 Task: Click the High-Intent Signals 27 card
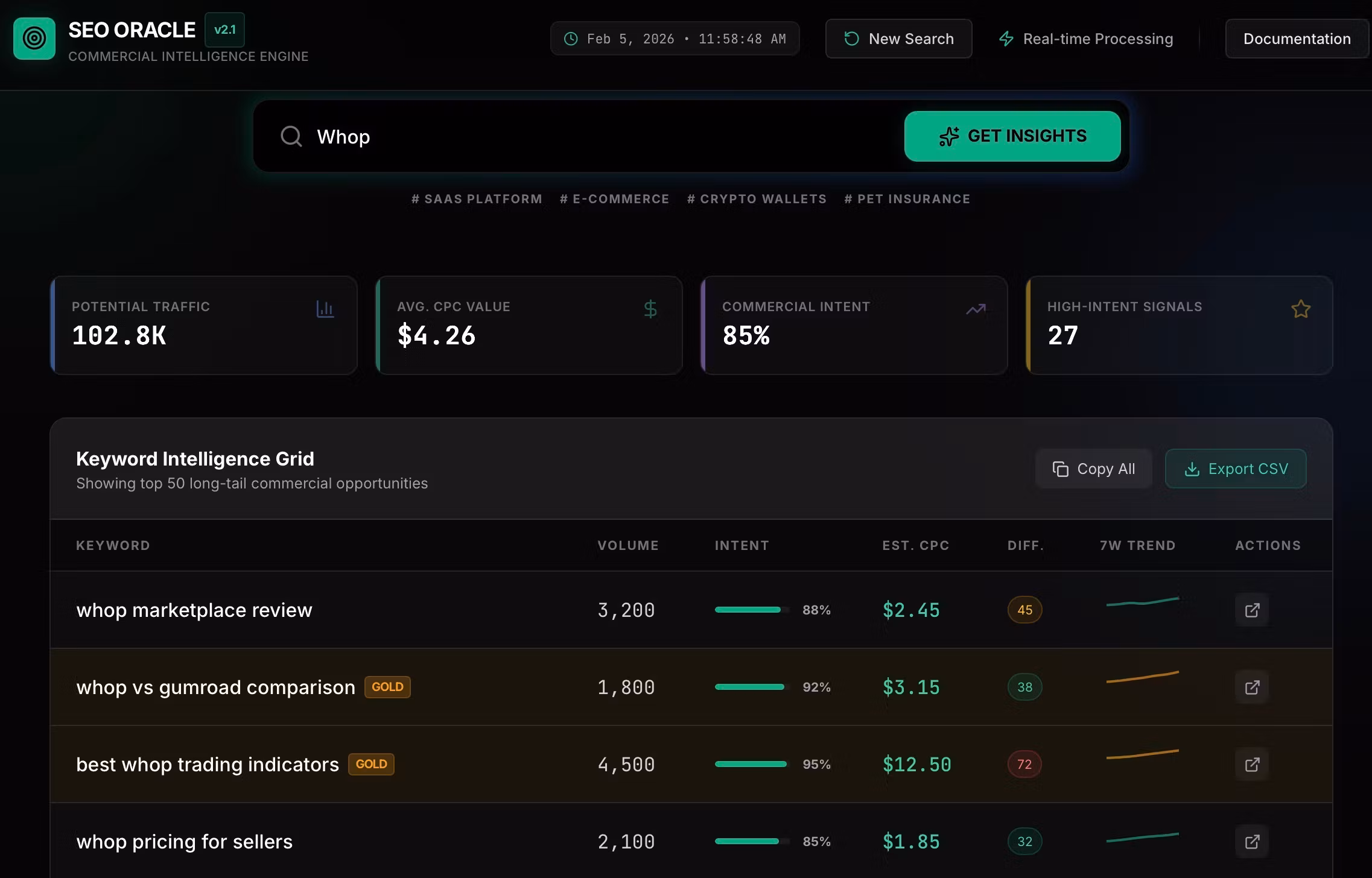tap(1180, 326)
